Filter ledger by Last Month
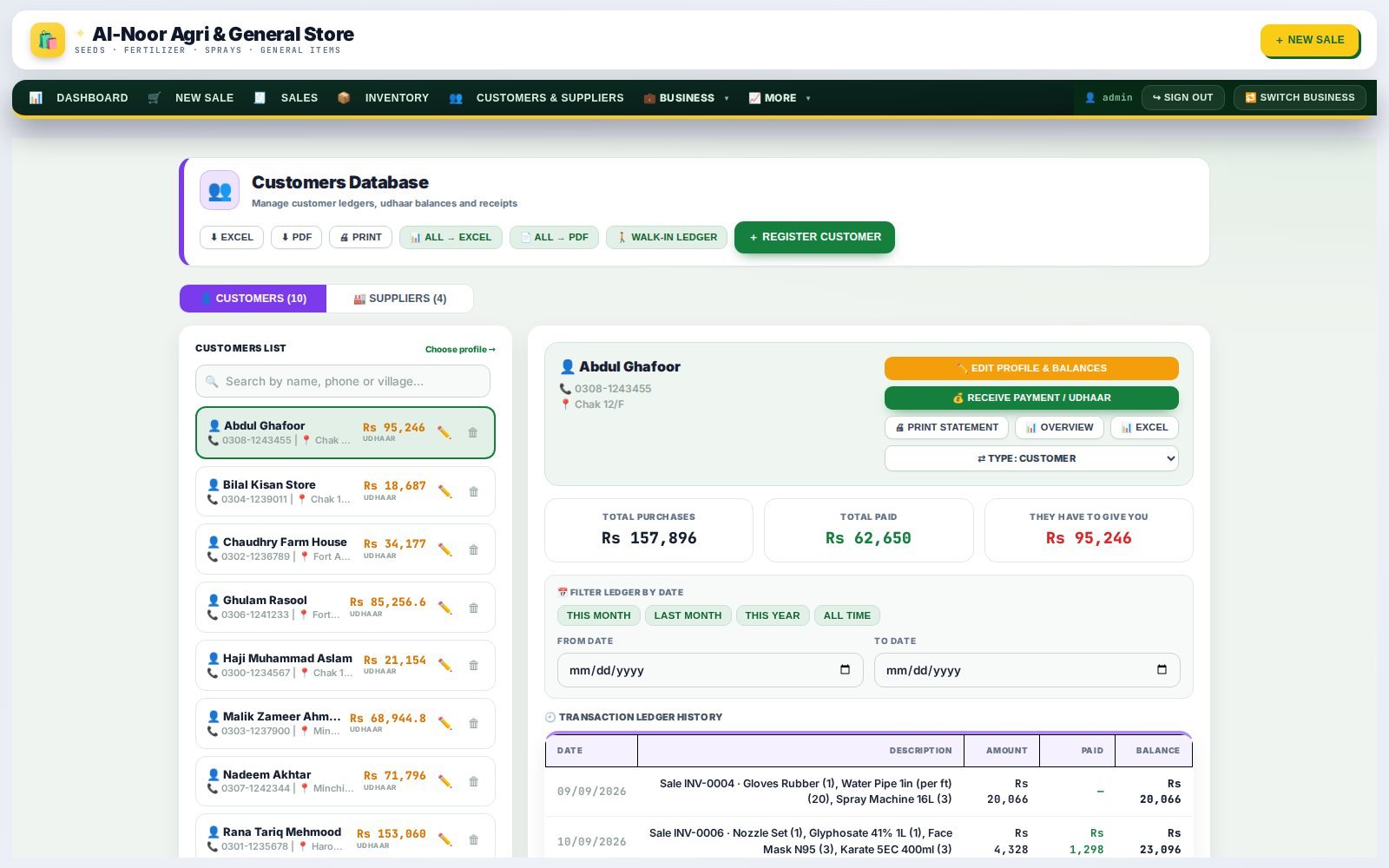This screenshot has width=1389, height=868. tap(688, 615)
